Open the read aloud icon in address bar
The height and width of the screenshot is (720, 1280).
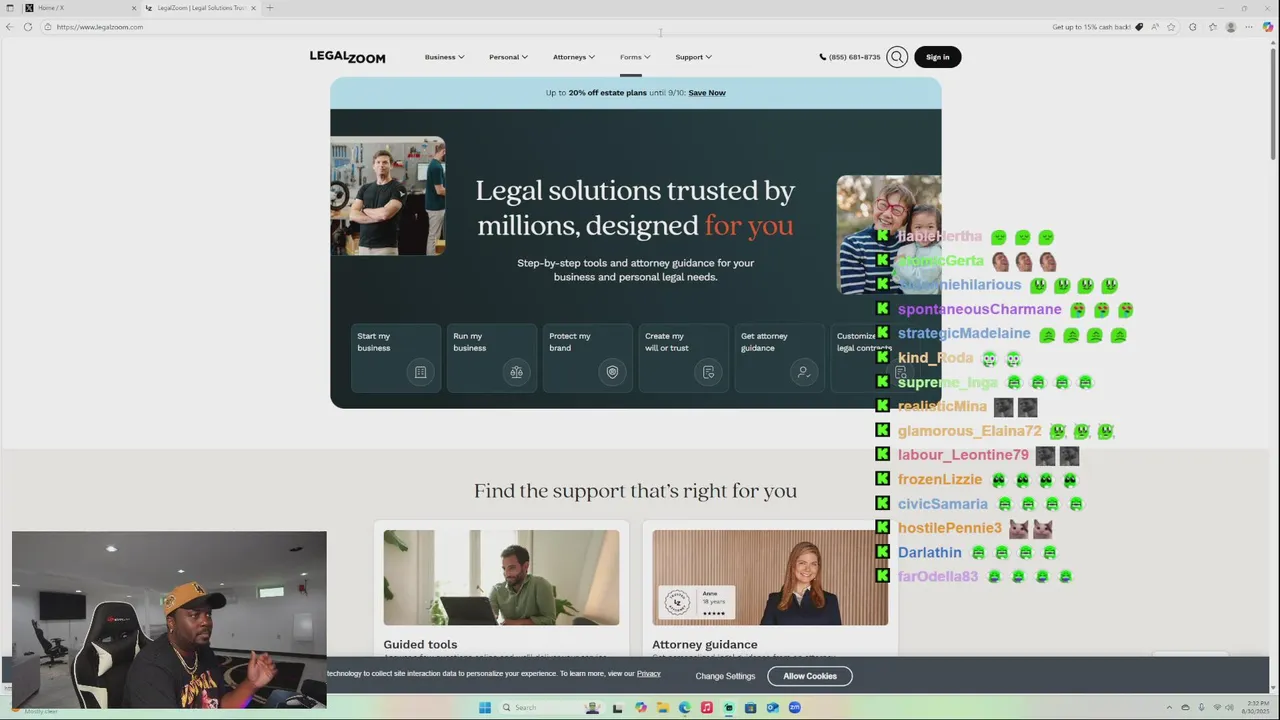tap(1155, 27)
